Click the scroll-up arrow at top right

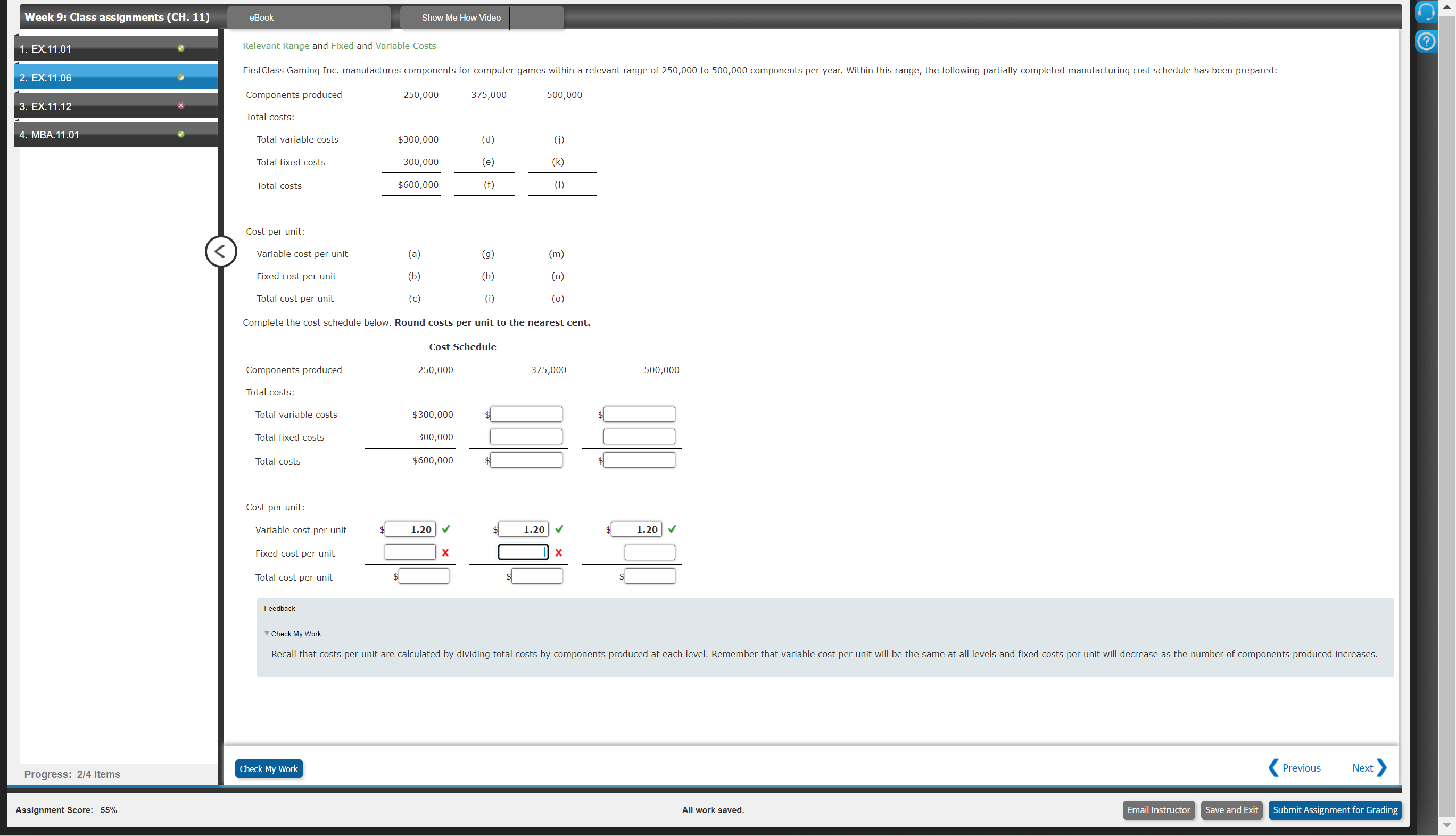pos(1446,7)
